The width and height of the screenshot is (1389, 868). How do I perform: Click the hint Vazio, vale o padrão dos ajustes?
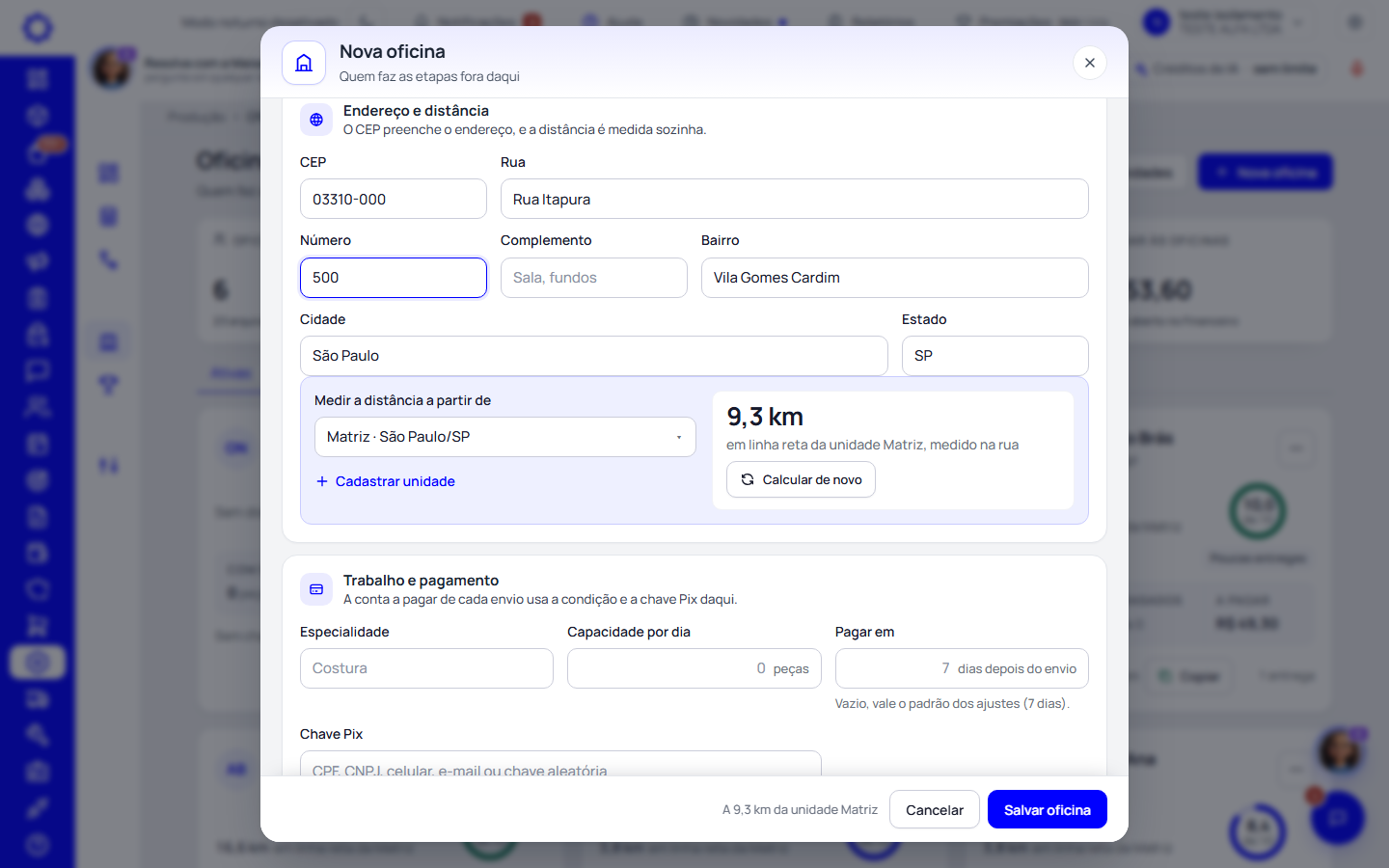(952, 704)
